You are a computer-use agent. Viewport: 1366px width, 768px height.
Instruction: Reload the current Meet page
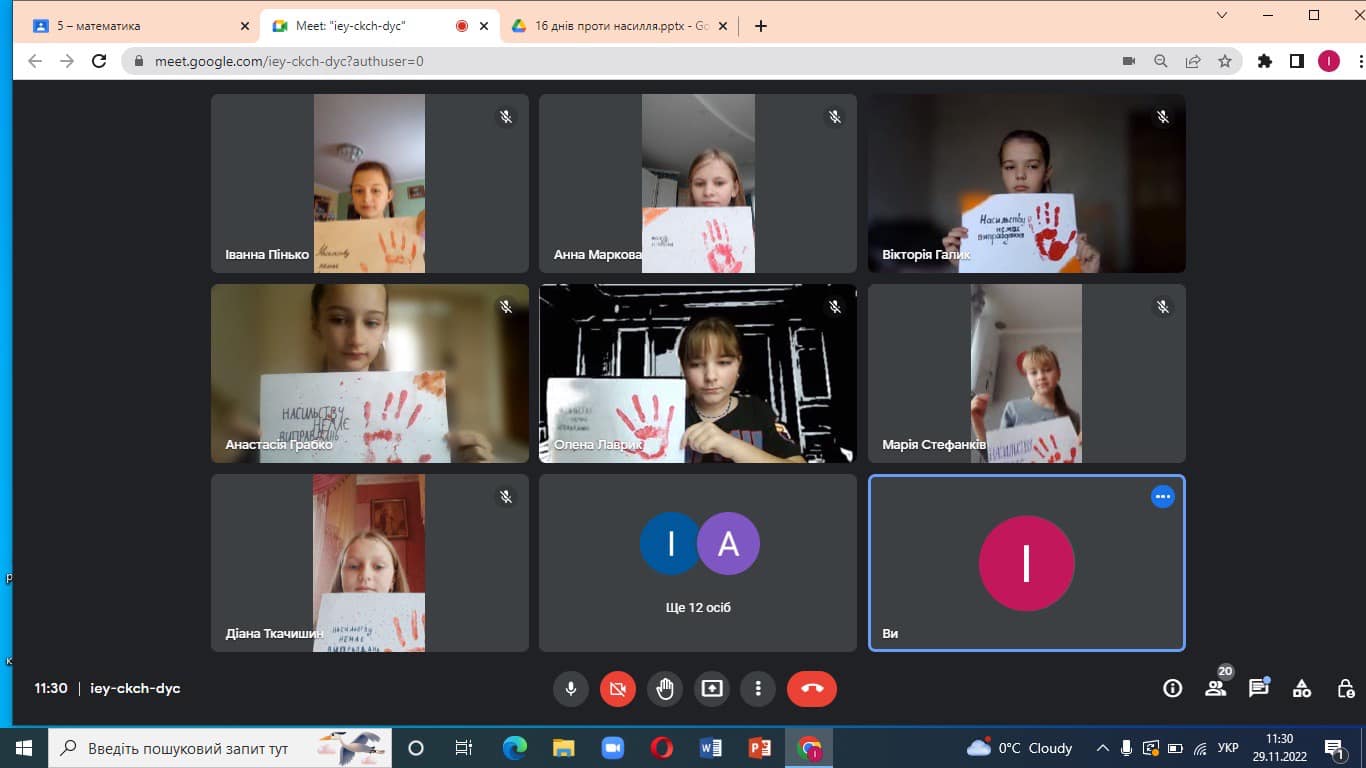[99, 61]
